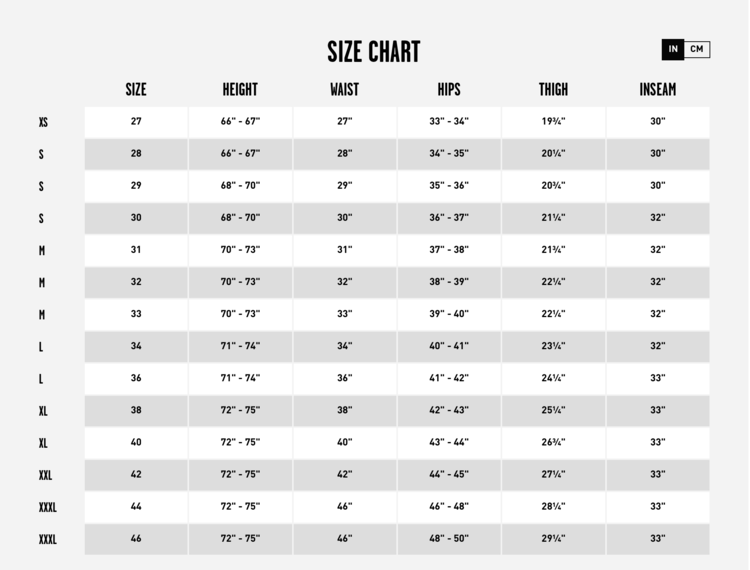Click the 48" - 50" hips cell
This screenshot has height=570, width=750.
click(449, 538)
